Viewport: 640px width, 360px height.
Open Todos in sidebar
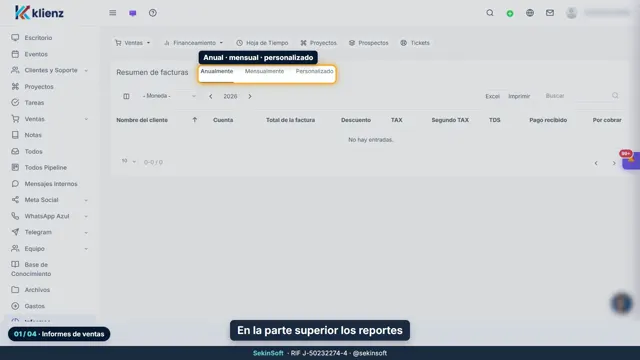[x=33, y=151]
